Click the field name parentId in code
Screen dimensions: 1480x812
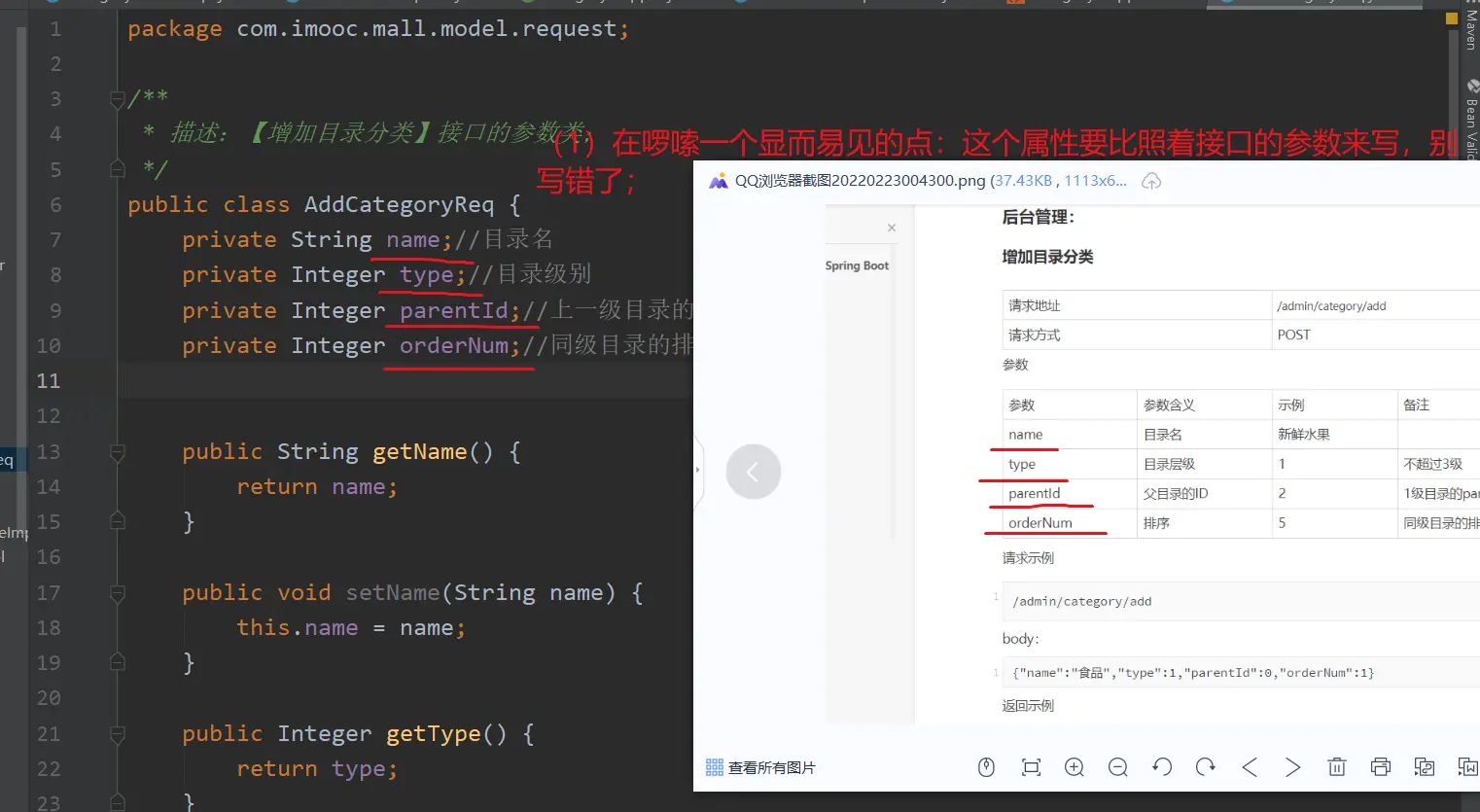454,310
